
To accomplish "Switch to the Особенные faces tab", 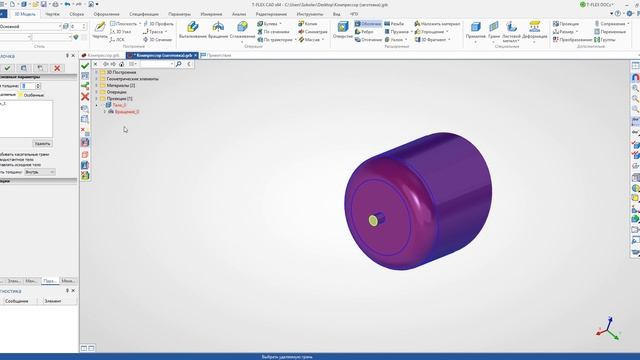I will coord(31,95).
